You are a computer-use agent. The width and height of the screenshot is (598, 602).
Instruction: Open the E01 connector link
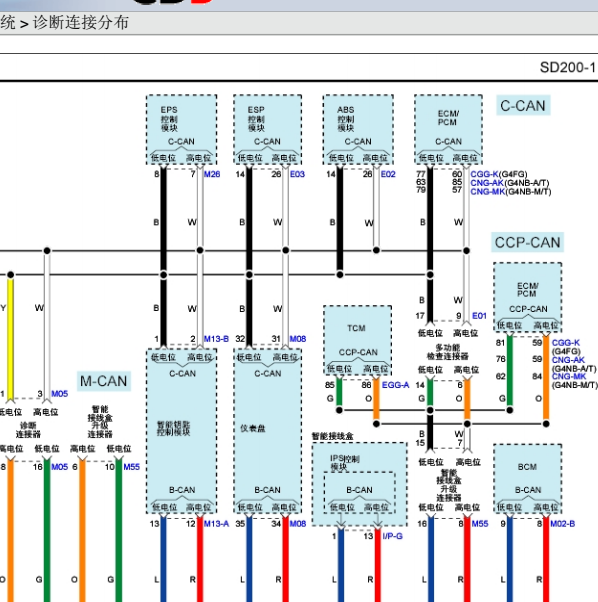coord(479,316)
